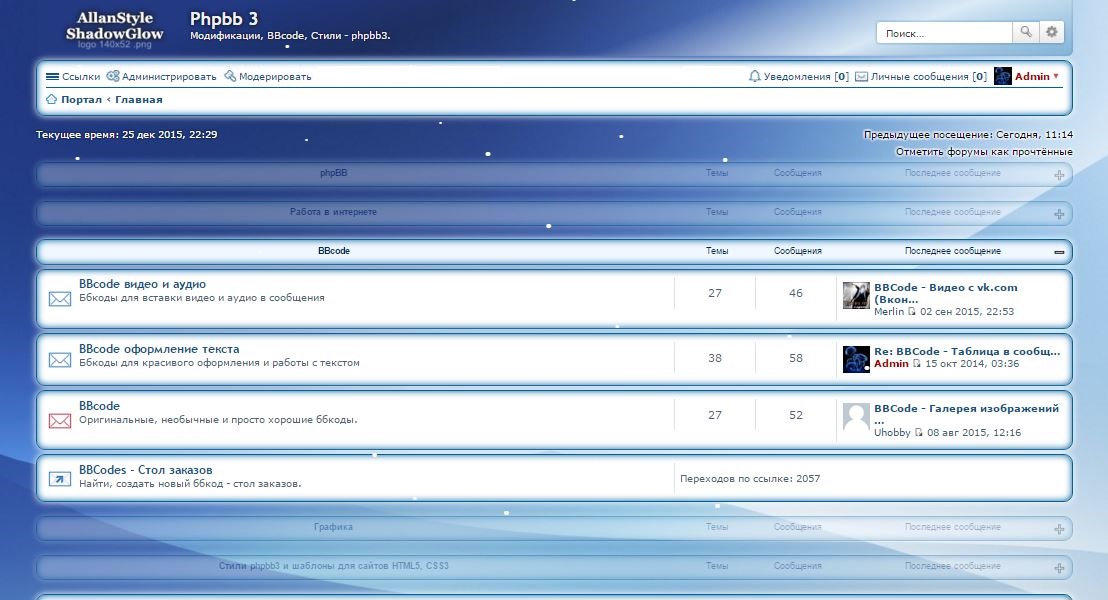Open the Администрировать menu item
This screenshot has width=1108, height=600.
click(162, 76)
